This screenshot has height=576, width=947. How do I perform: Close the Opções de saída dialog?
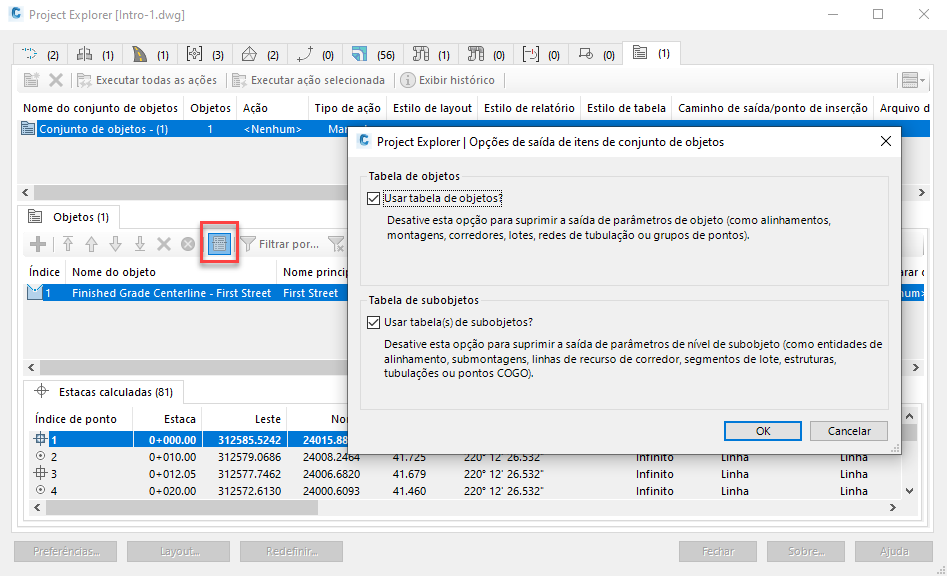click(x=885, y=141)
